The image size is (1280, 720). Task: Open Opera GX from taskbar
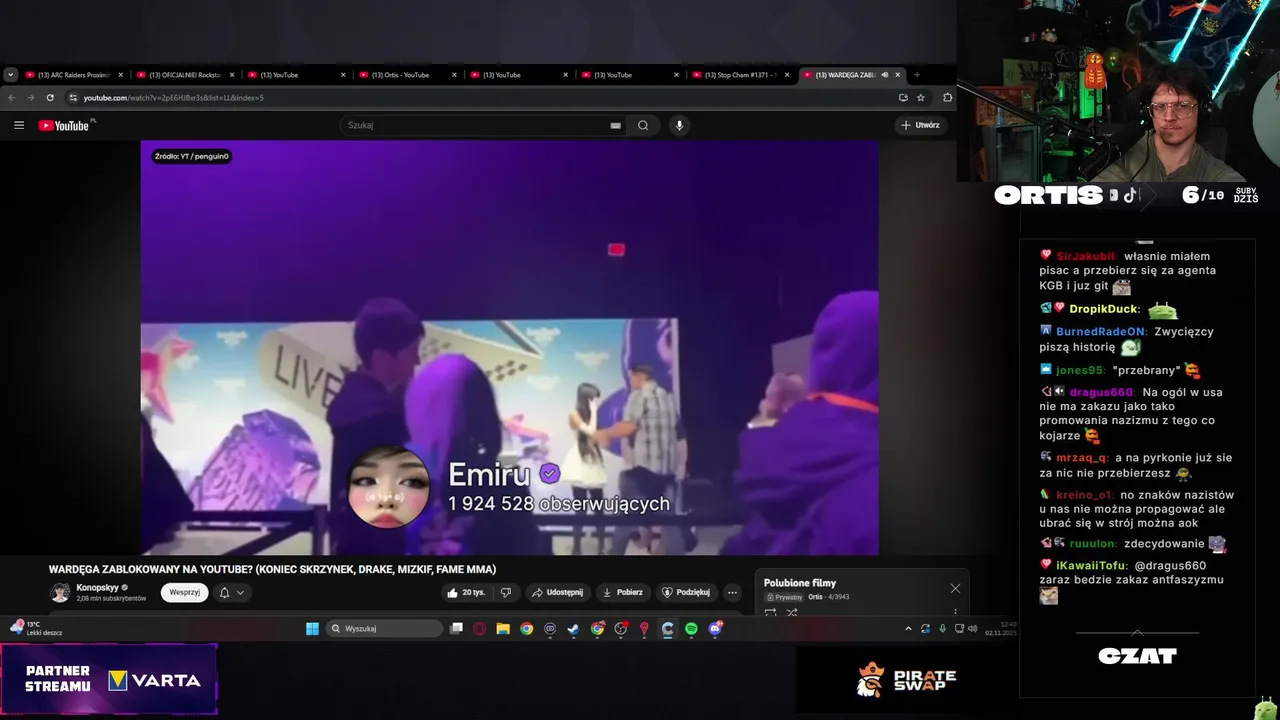[480, 628]
